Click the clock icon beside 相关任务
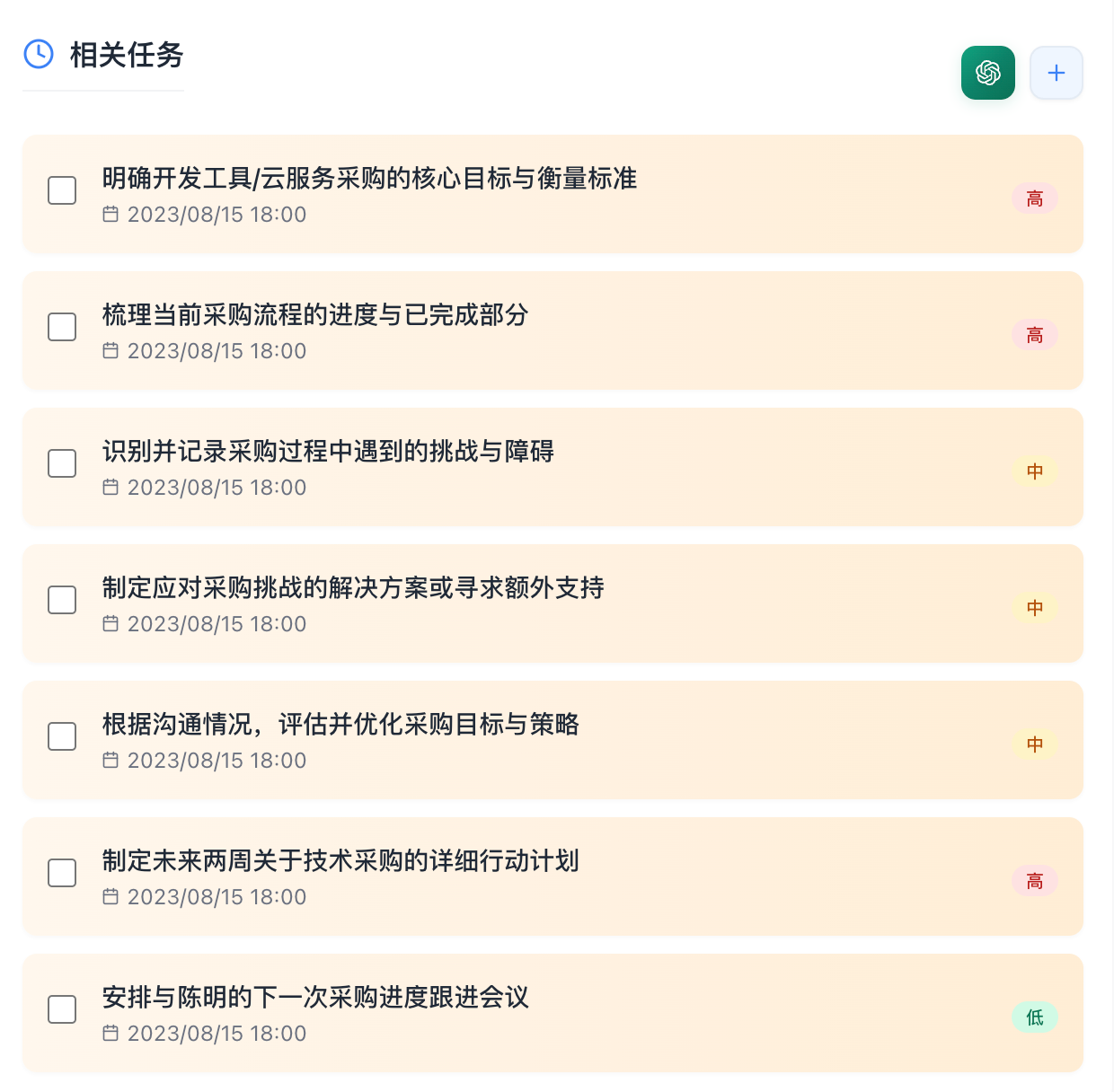 [39, 54]
